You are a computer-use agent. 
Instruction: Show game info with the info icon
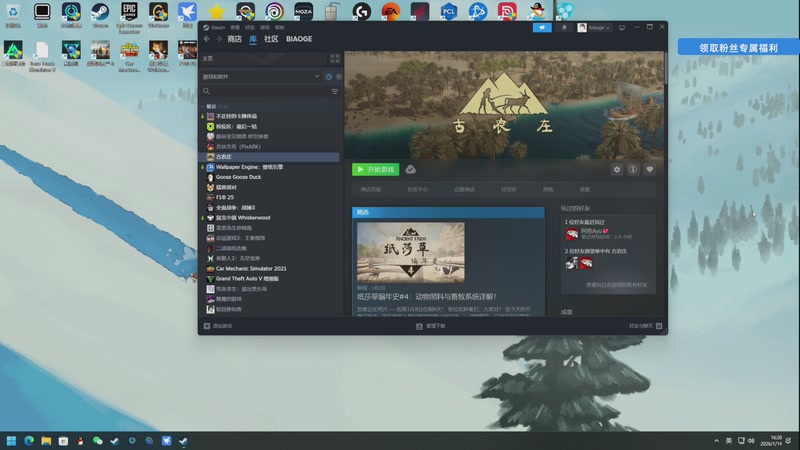tap(633, 169)
